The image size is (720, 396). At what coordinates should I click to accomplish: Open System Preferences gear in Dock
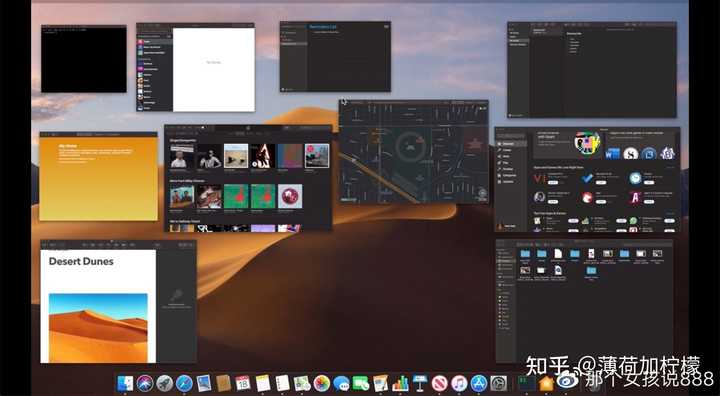[x=499, y=383]
